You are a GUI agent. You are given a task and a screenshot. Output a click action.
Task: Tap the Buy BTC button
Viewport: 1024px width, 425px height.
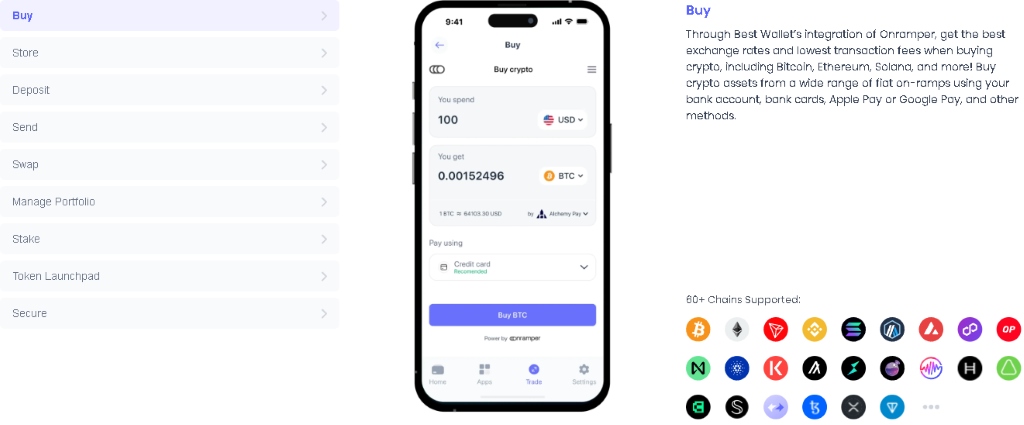coord(513,315)
